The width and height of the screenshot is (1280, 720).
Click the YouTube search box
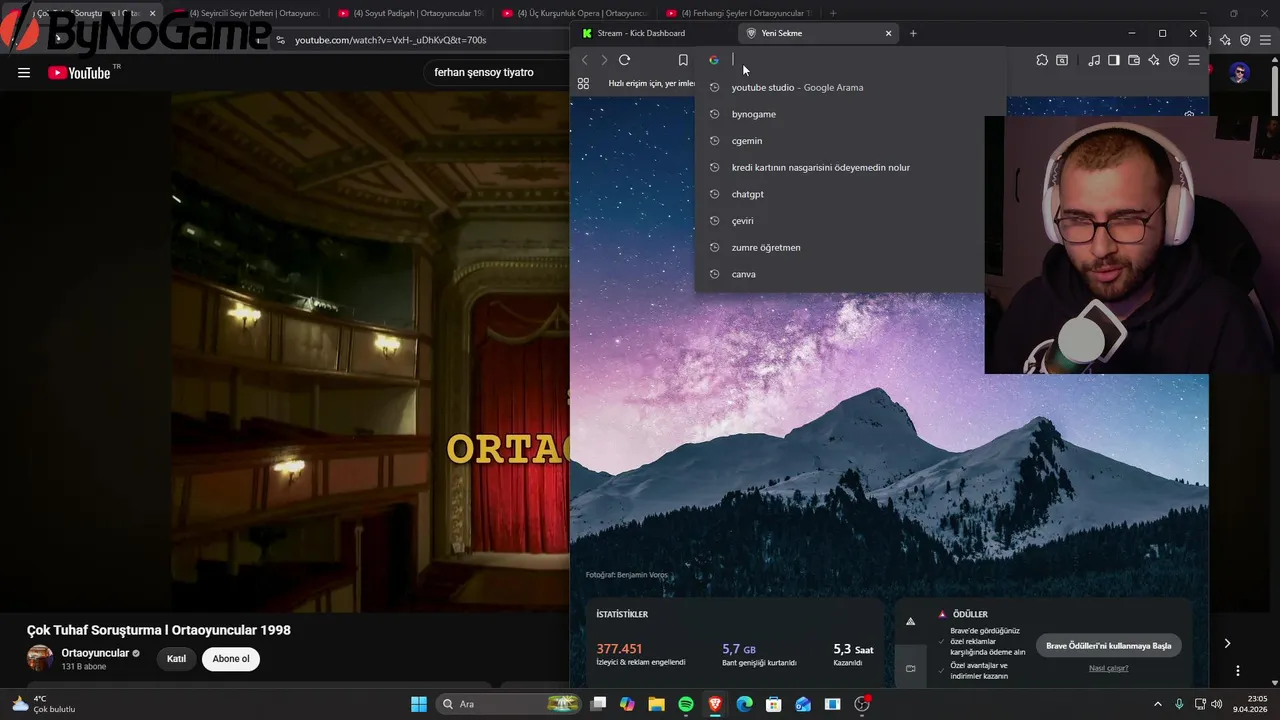tap(496, 72)
